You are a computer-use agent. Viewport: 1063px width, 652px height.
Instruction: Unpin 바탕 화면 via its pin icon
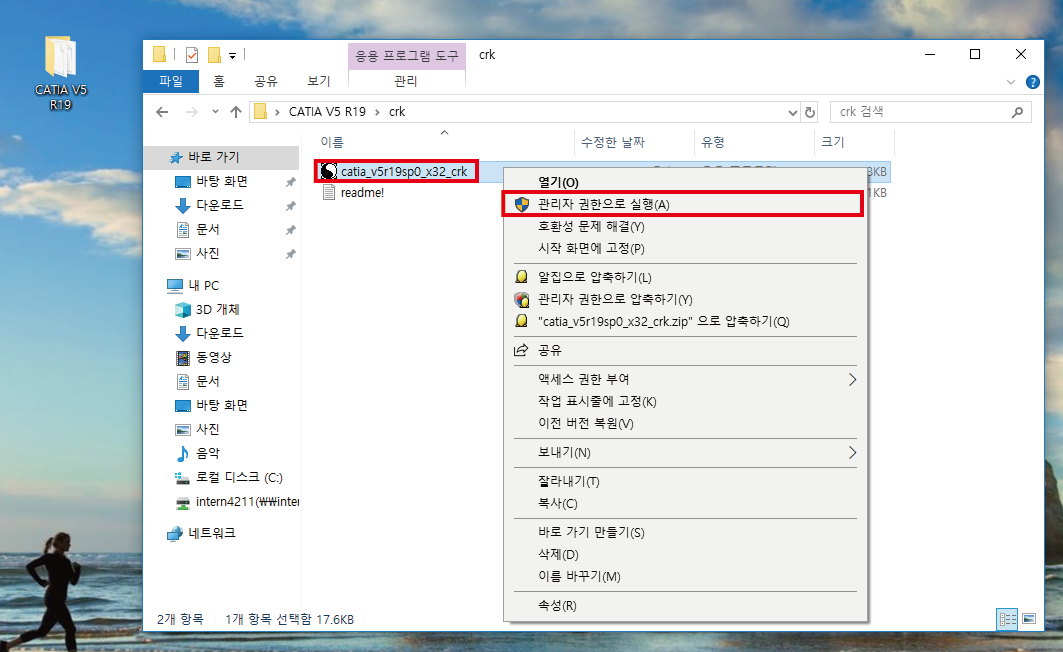pos(290,182)
